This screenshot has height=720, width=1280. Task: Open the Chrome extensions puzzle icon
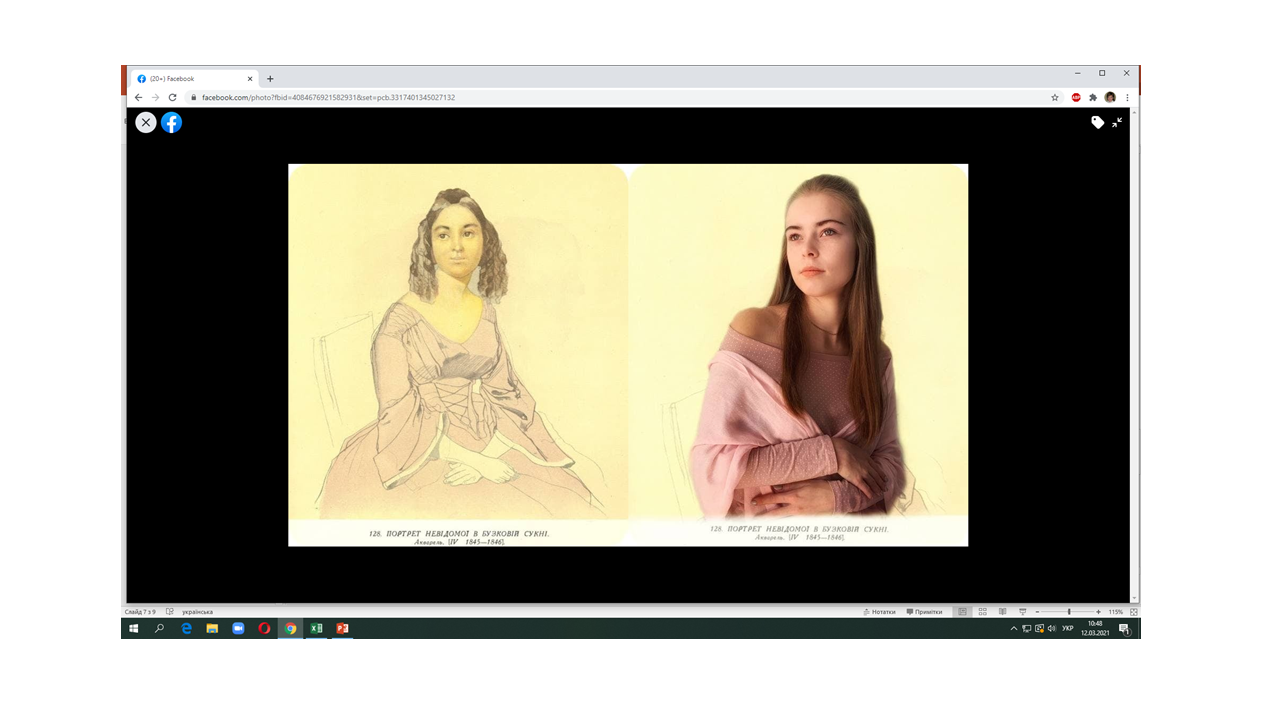click(x=1093, y=98)
